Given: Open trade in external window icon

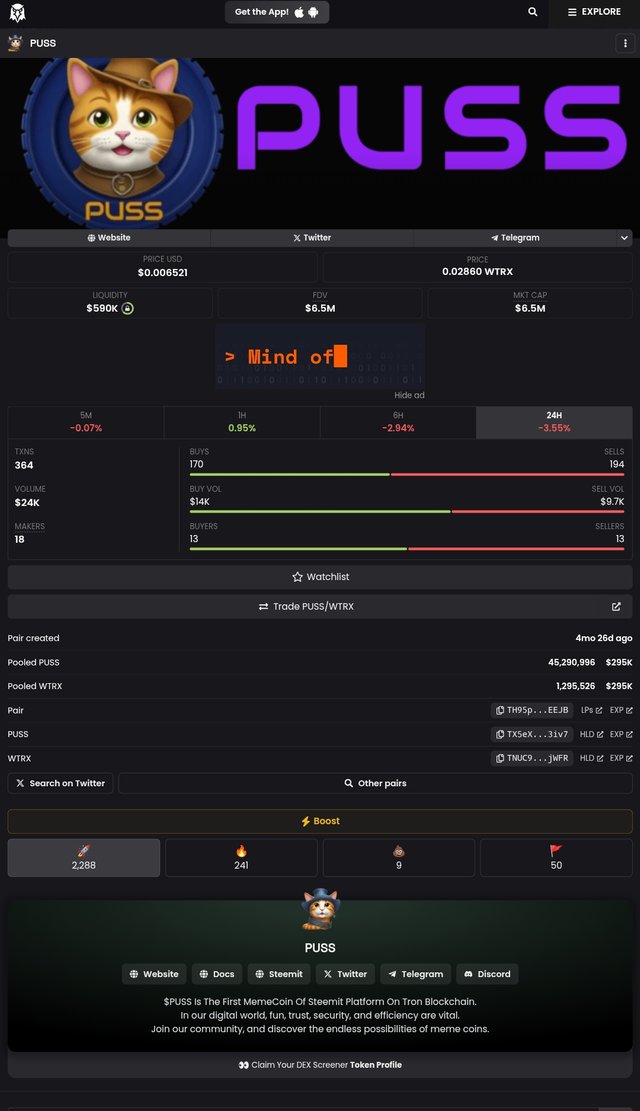Looking at the screenshot, I should coord(616,607).
